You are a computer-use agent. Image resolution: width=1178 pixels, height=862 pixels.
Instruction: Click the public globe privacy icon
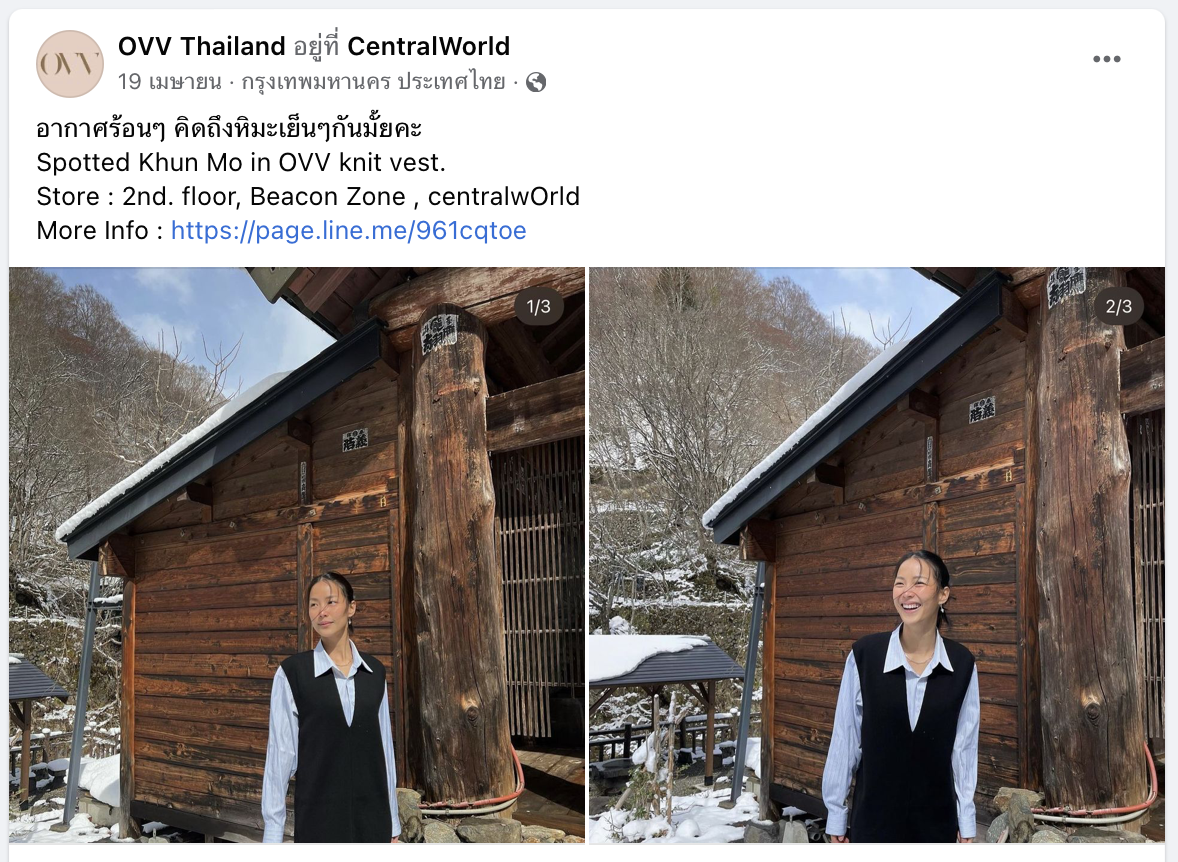tap(536, 82)
